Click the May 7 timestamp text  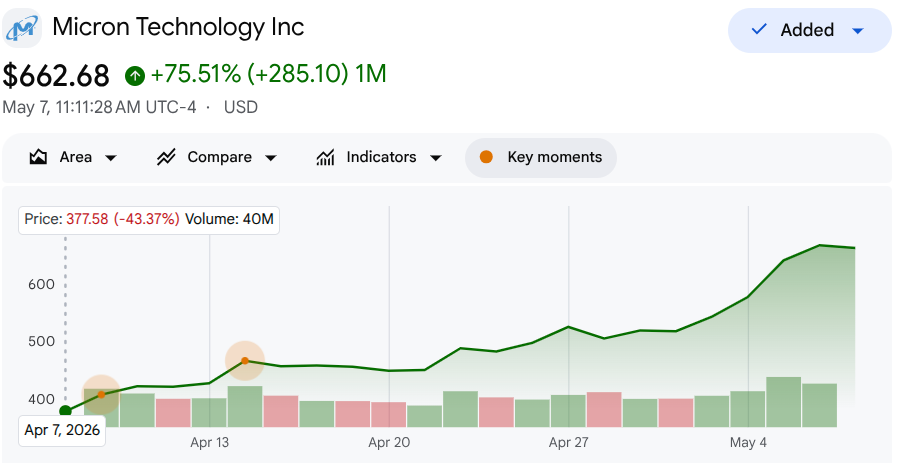click(x=99, y=107)
